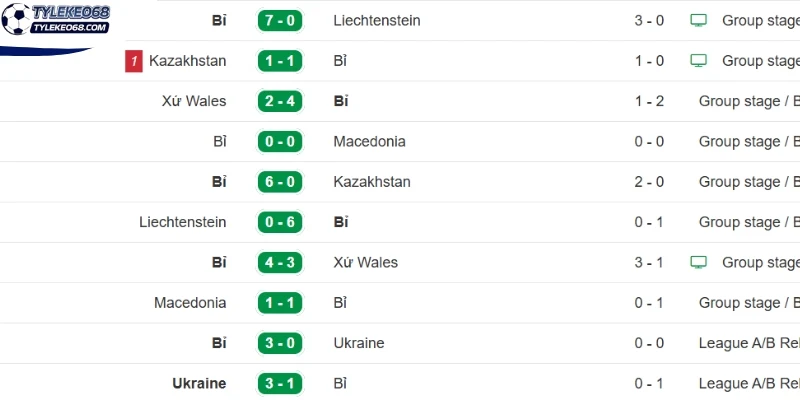Open the 7 - 0 score badge

coord(280,20)
